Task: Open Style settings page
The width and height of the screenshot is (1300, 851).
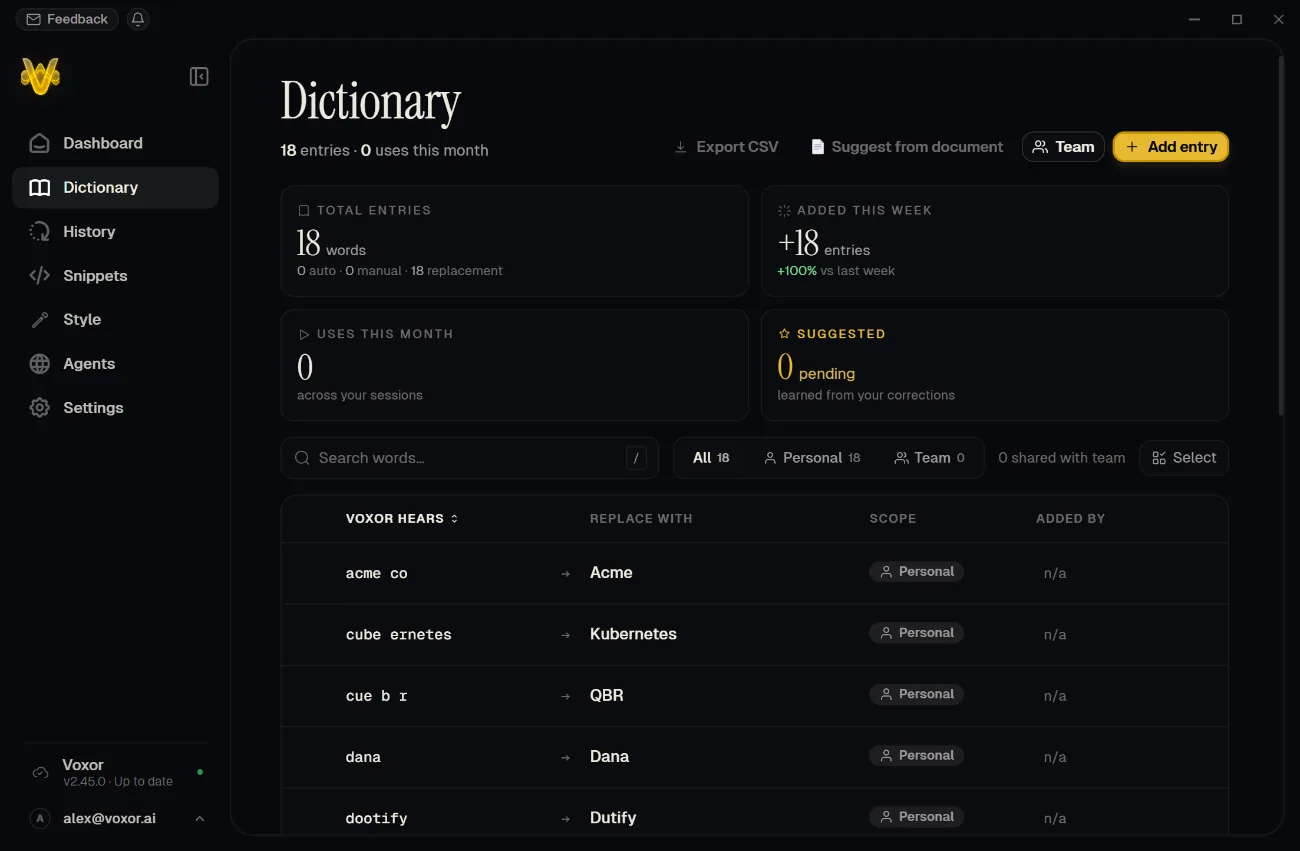Action: pyautogui.click(x=115, y=319)
